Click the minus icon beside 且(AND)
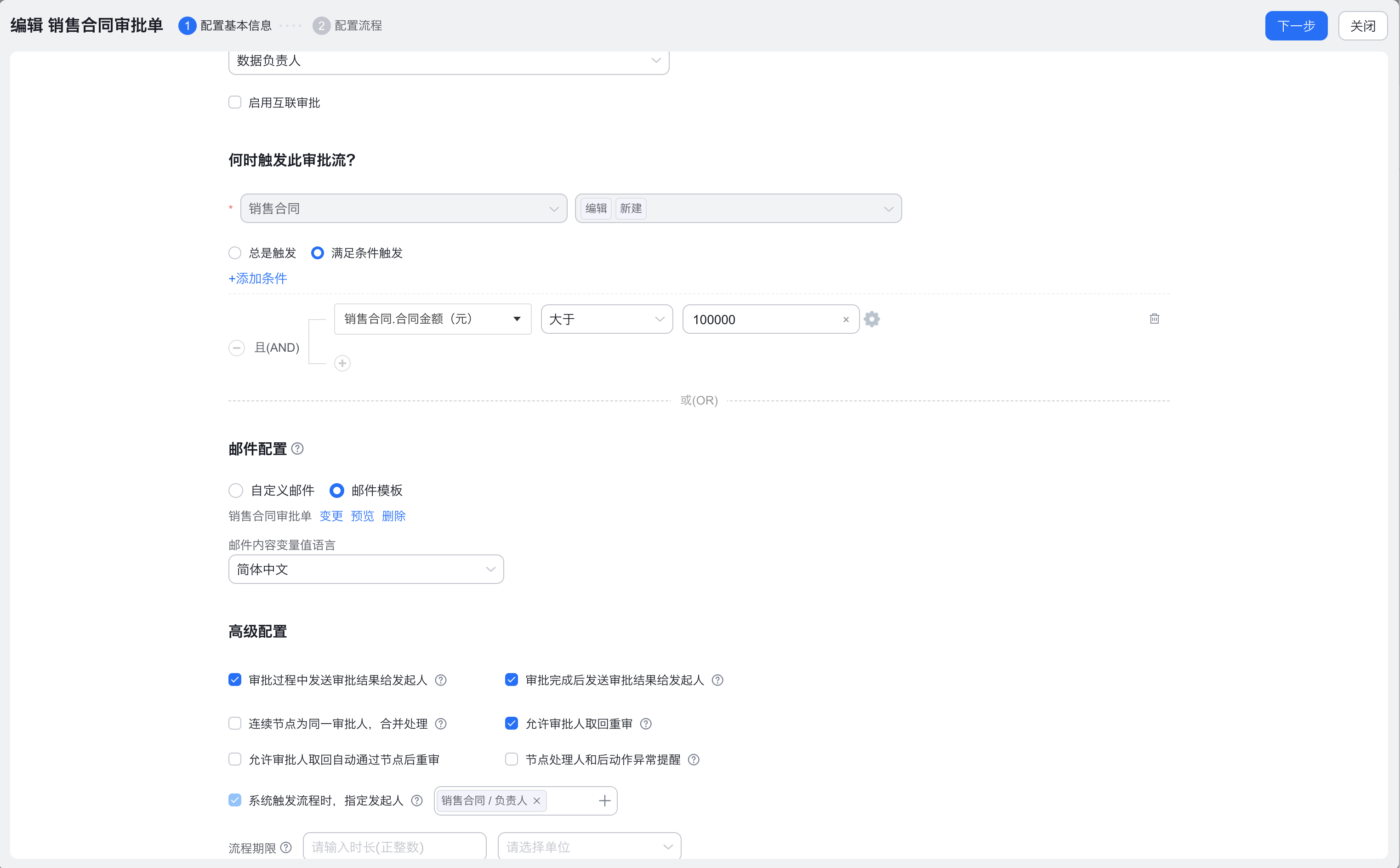The width and height of the screenshot is (1400, 868). coord(236,348)
